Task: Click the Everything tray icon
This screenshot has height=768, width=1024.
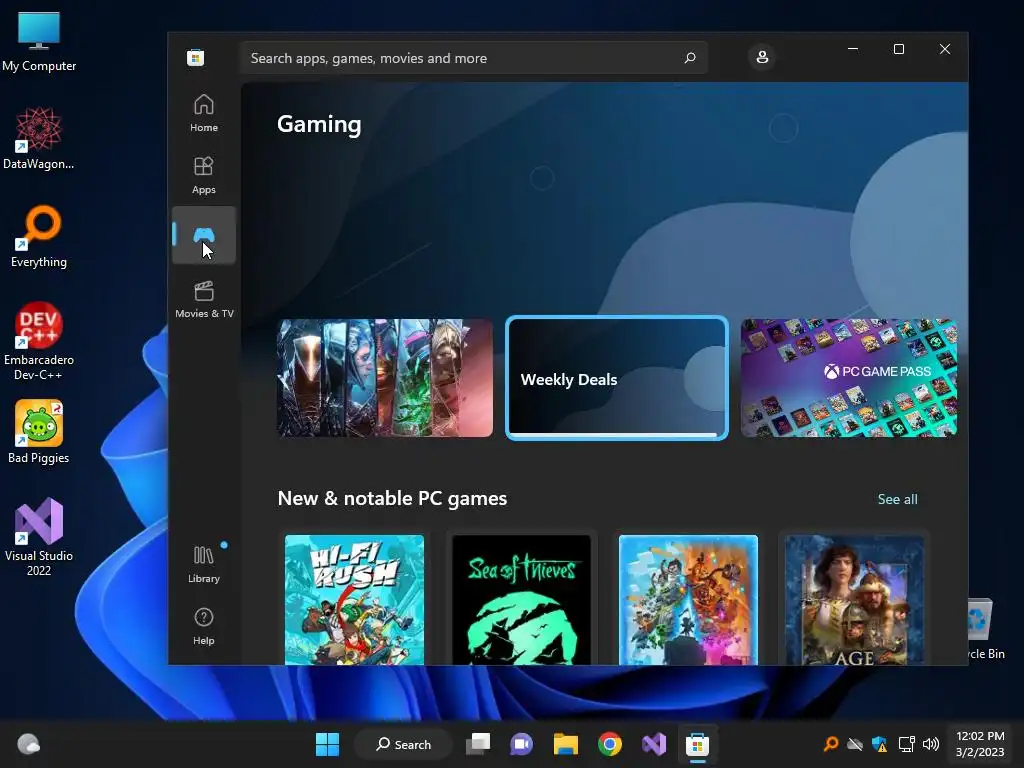Action: click(x=831, y=744)
